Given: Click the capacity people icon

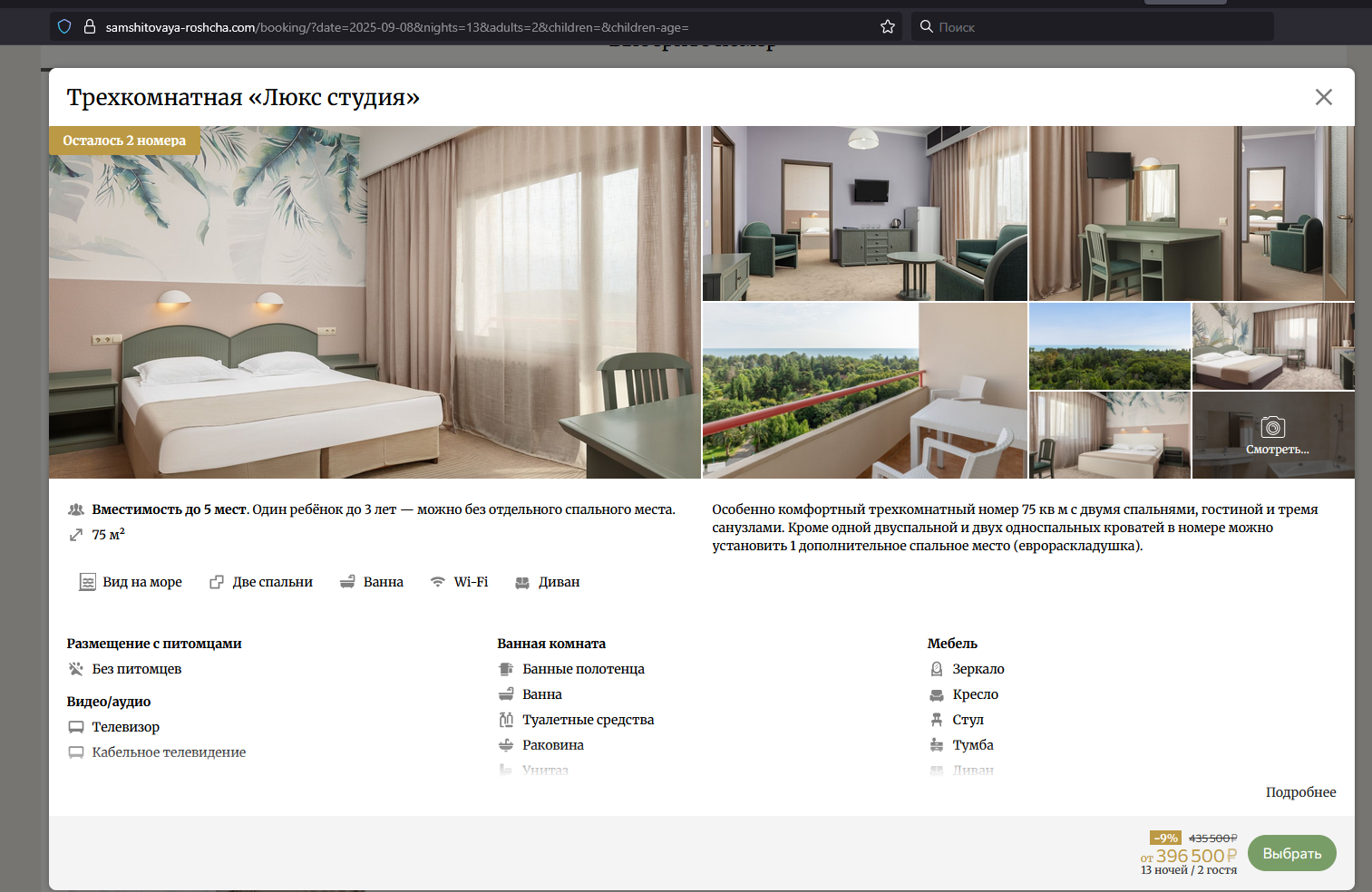Looking at the screenshot, I should pyautogui.click(x=76, y=509).
